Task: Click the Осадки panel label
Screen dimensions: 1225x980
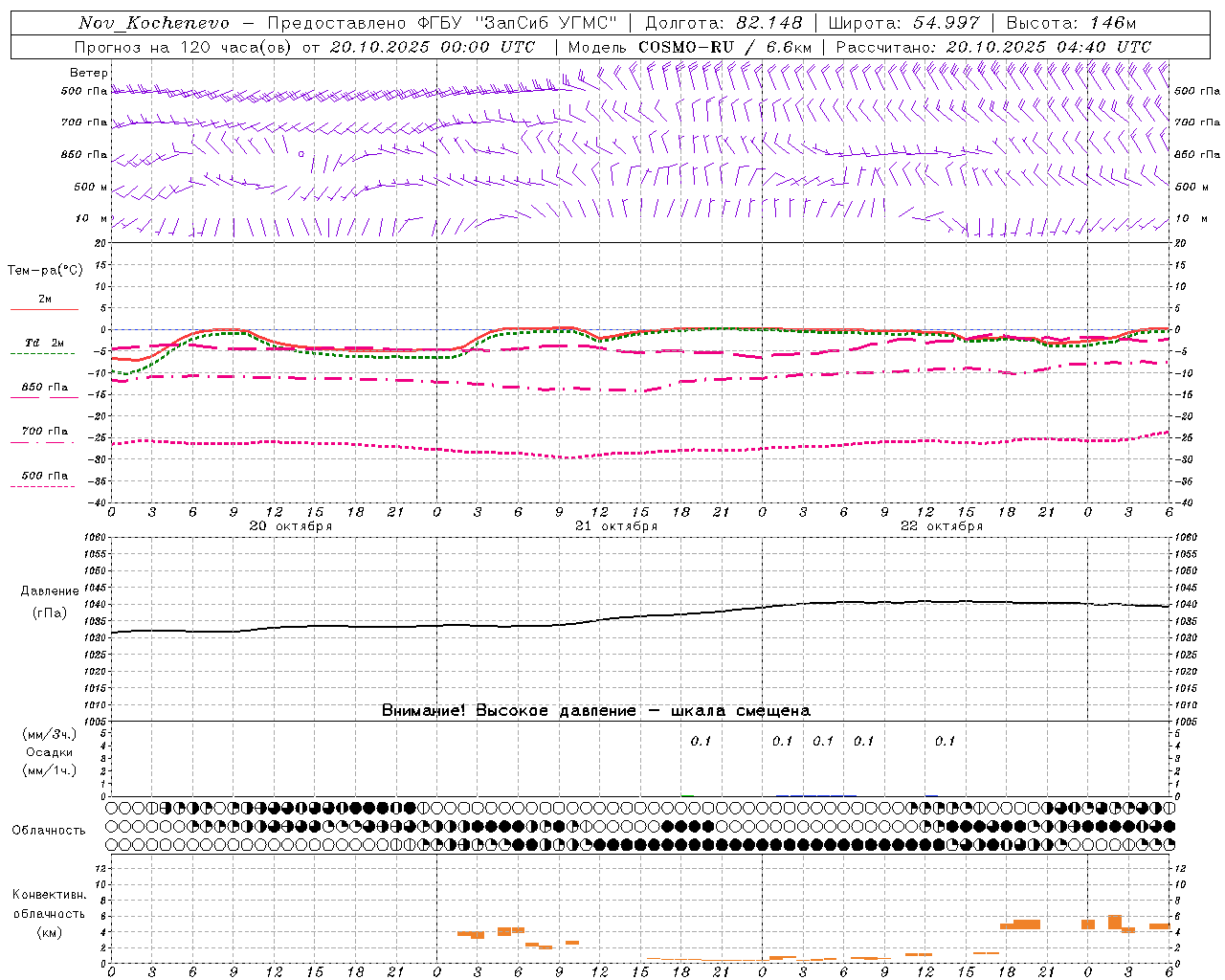Action: (x=49, y=752)
